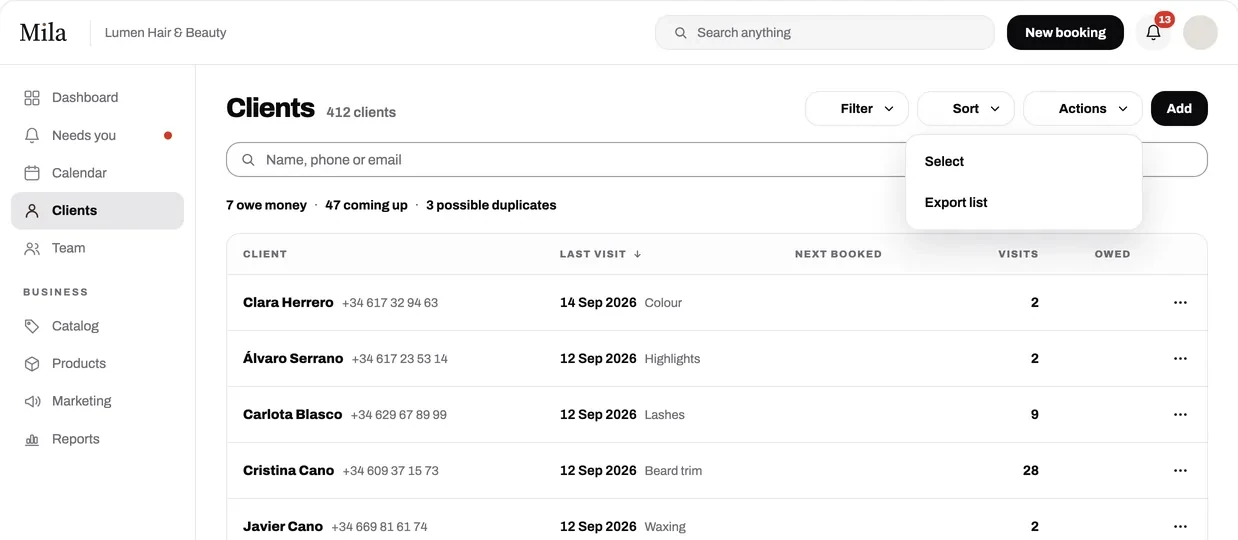This screenshot has width=1238, height=540.
Task: Open the Team page
Action: click(97, 248)
